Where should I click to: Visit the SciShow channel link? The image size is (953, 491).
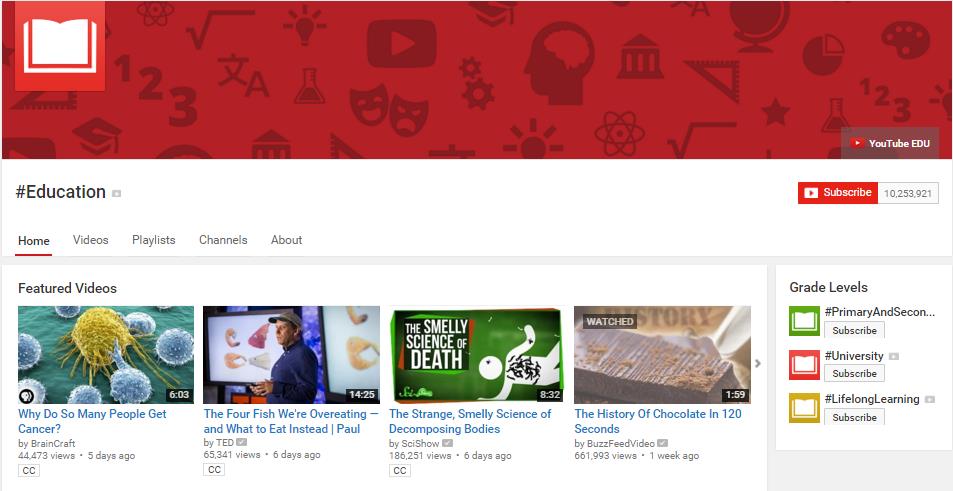pos(421,444)
